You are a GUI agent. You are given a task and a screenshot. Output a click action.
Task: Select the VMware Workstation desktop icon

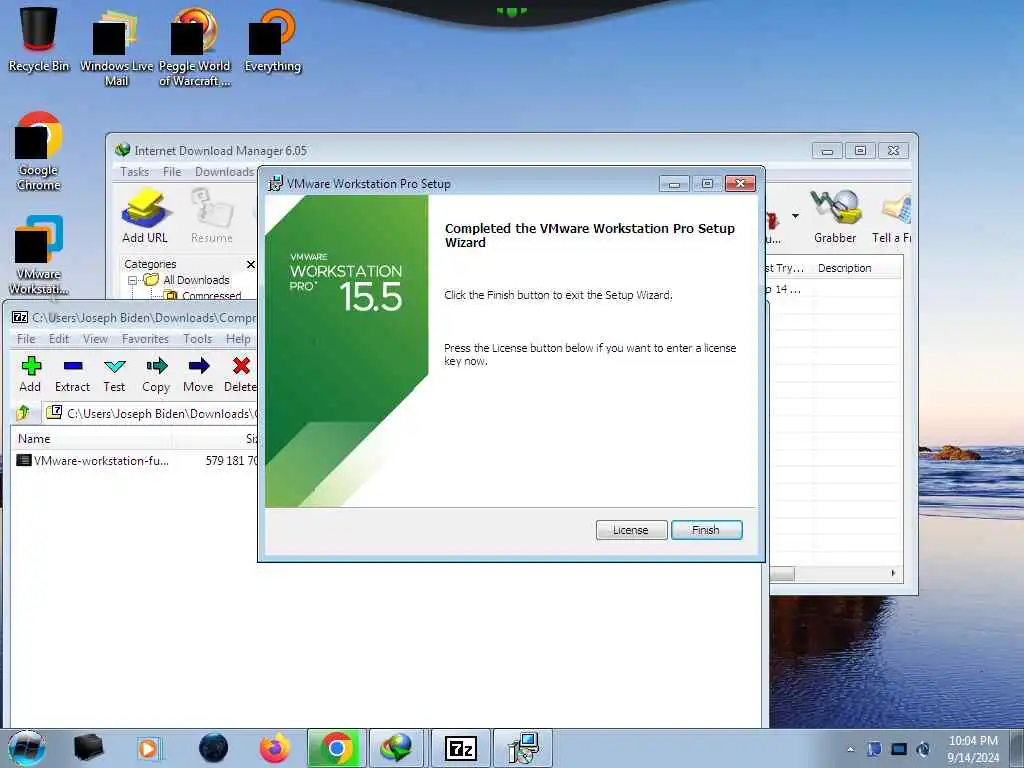[39, 255]
